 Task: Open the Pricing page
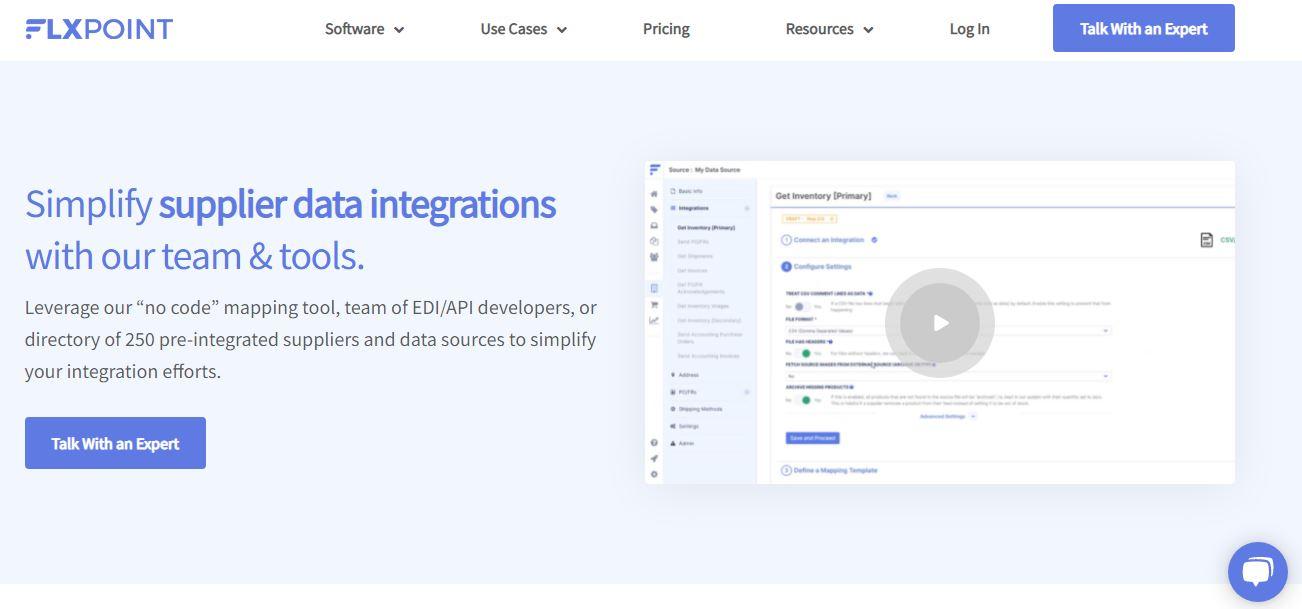click(666, 29)
